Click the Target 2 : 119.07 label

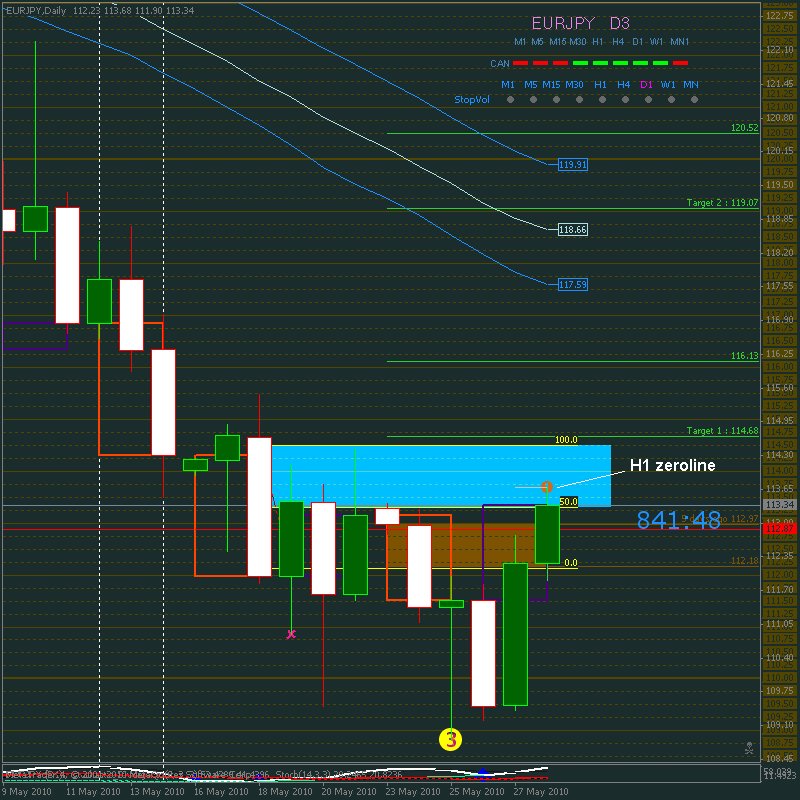pyautogui.click(x=722, y=203)
